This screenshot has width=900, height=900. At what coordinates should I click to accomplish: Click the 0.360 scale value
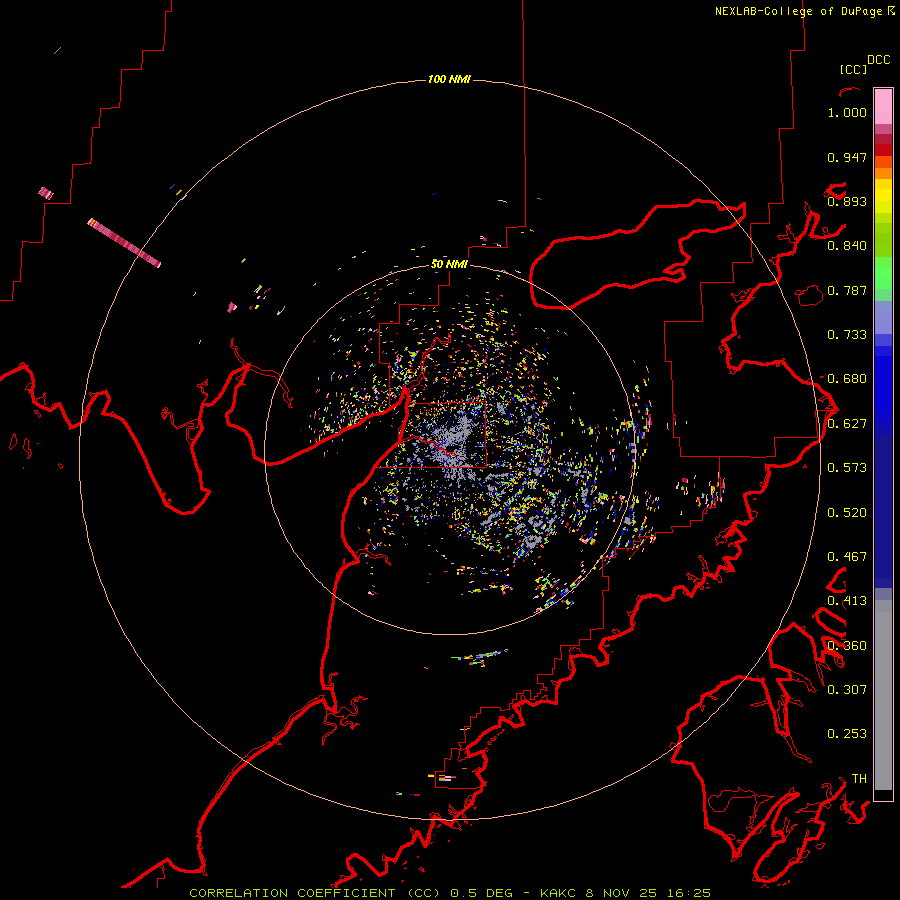pos(847,646)
